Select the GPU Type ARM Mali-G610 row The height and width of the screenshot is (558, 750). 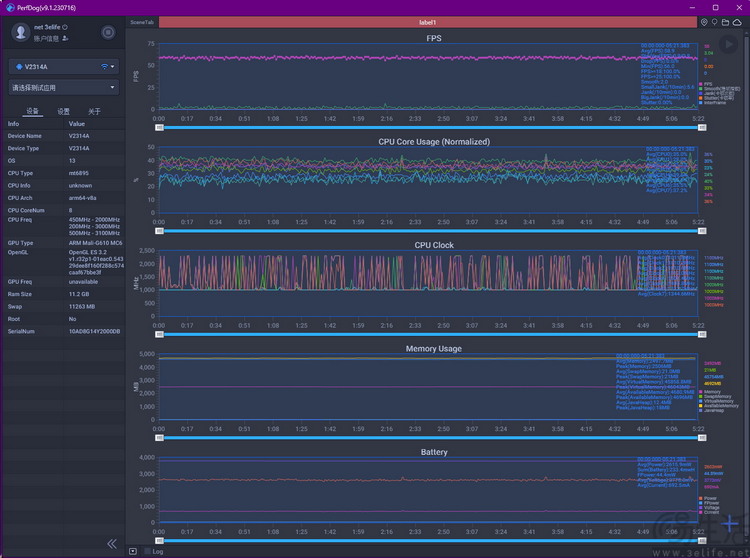64,243
